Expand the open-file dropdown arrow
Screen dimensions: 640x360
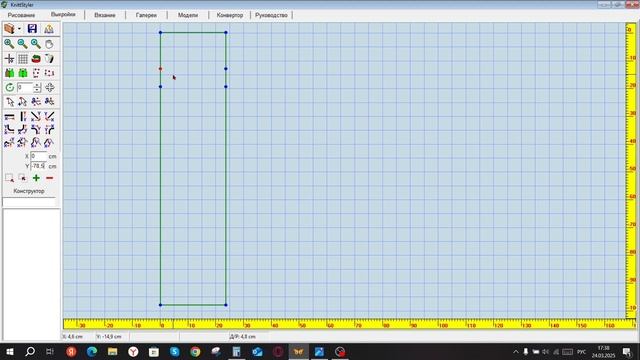click(x=19, y=29)
